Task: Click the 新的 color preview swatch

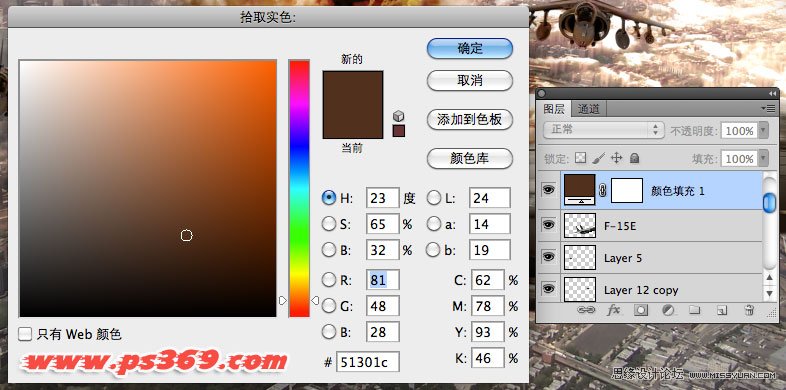Action: (x=353, y=88)
